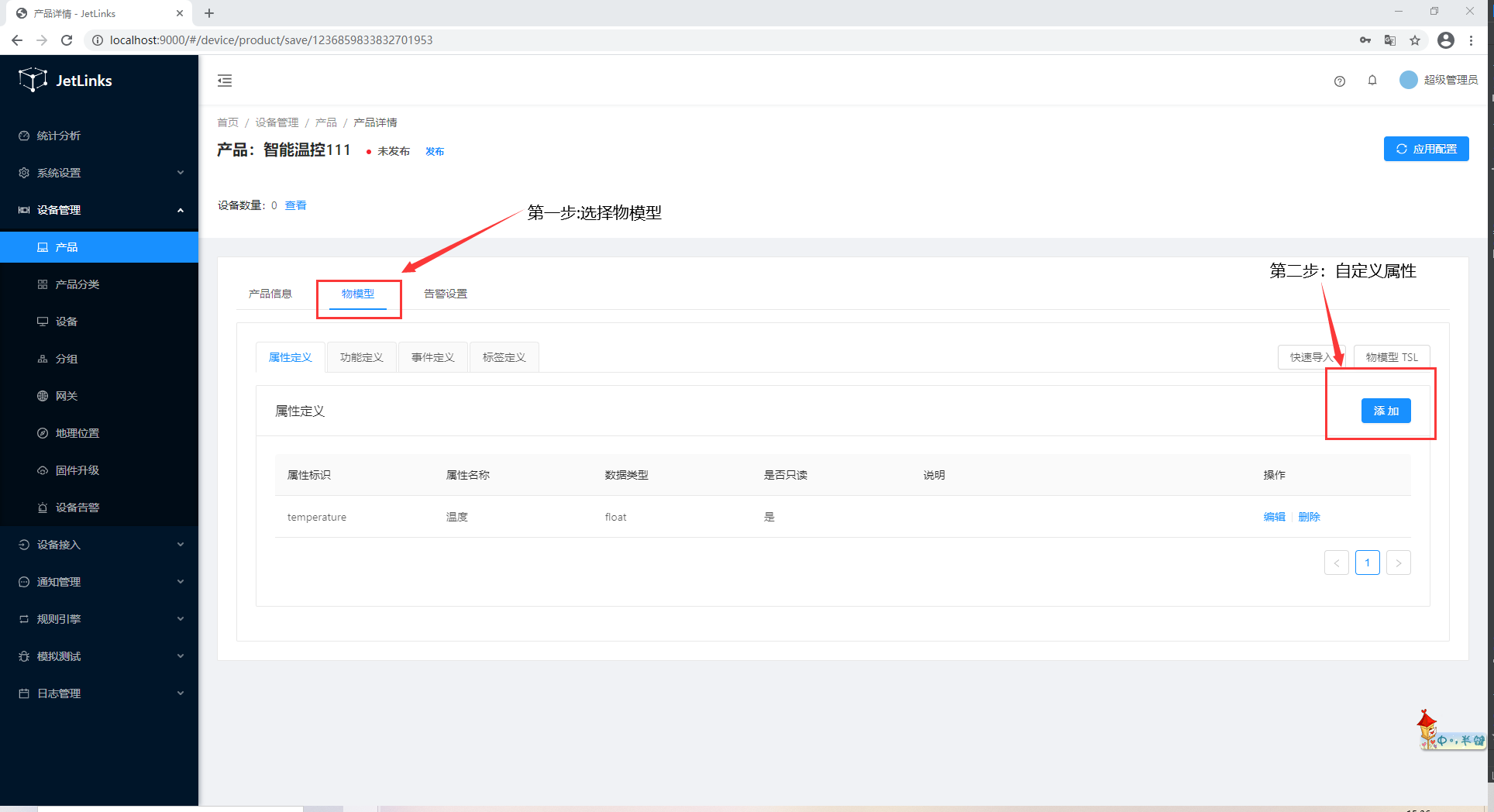Open the 告警设置 tab
1494x812 pixels.
click(445, 293)
